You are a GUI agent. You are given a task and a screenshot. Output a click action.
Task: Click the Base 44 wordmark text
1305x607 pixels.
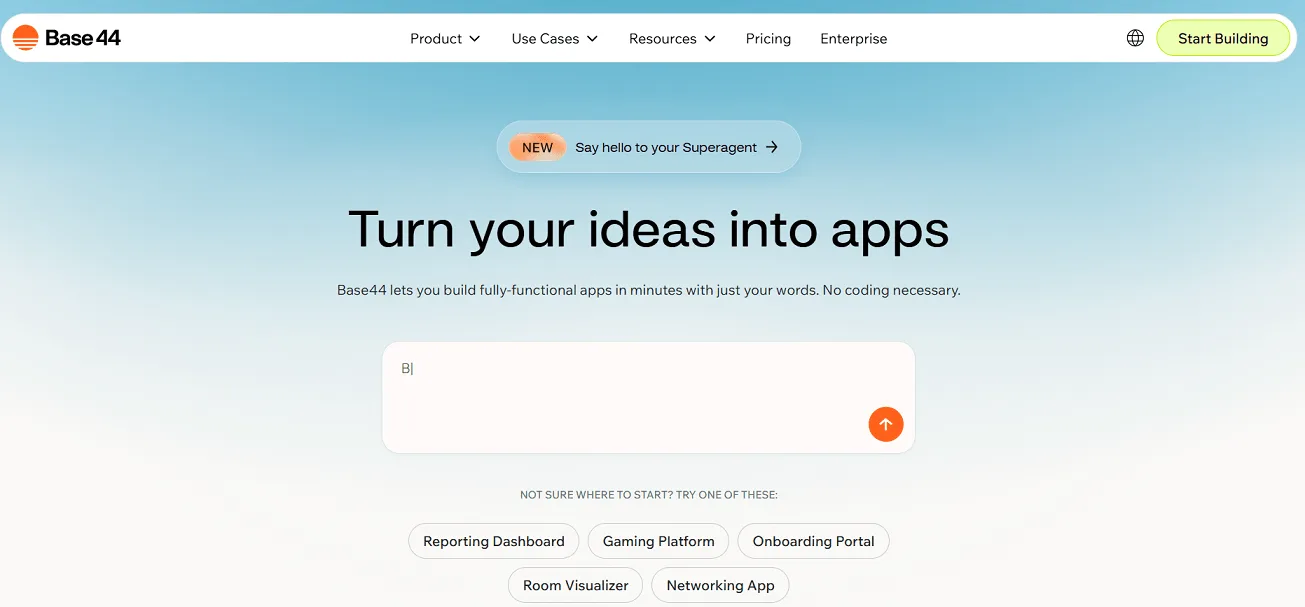pyautogui.click(x=83, y=38)
